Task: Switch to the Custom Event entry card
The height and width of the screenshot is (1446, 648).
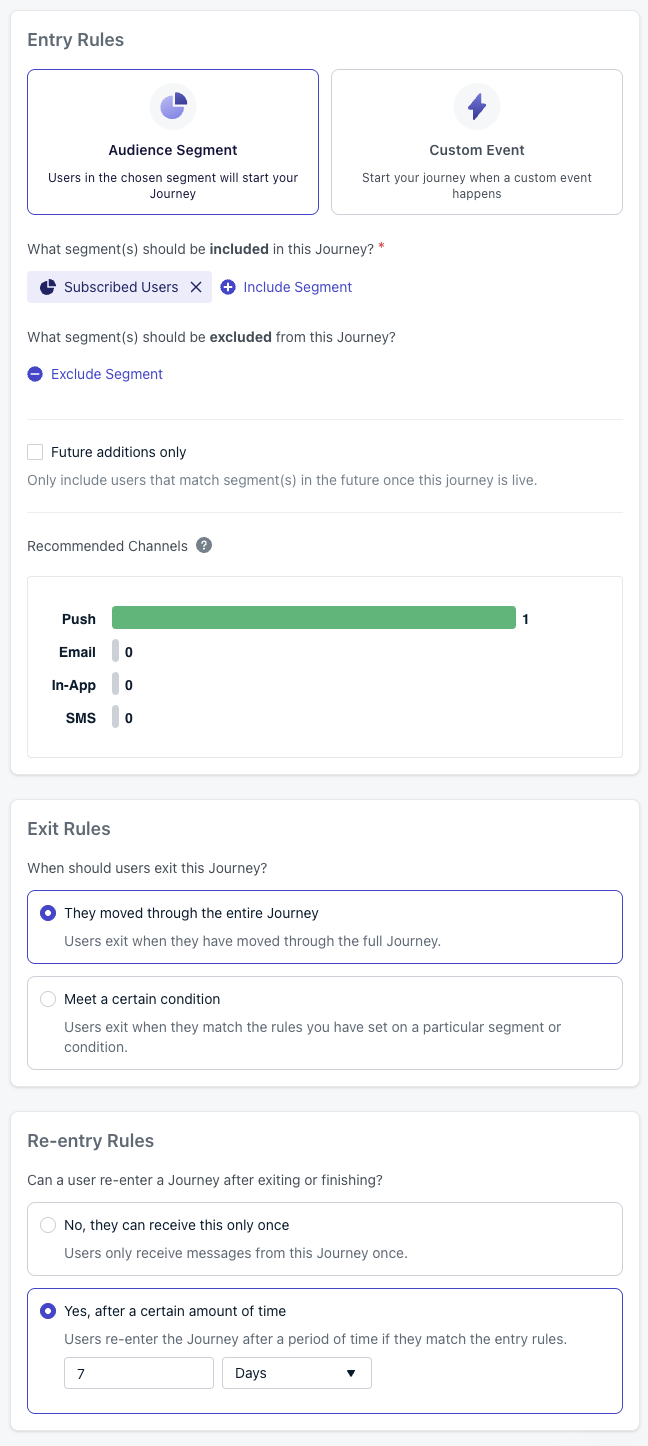Action: tap(477, 142)
